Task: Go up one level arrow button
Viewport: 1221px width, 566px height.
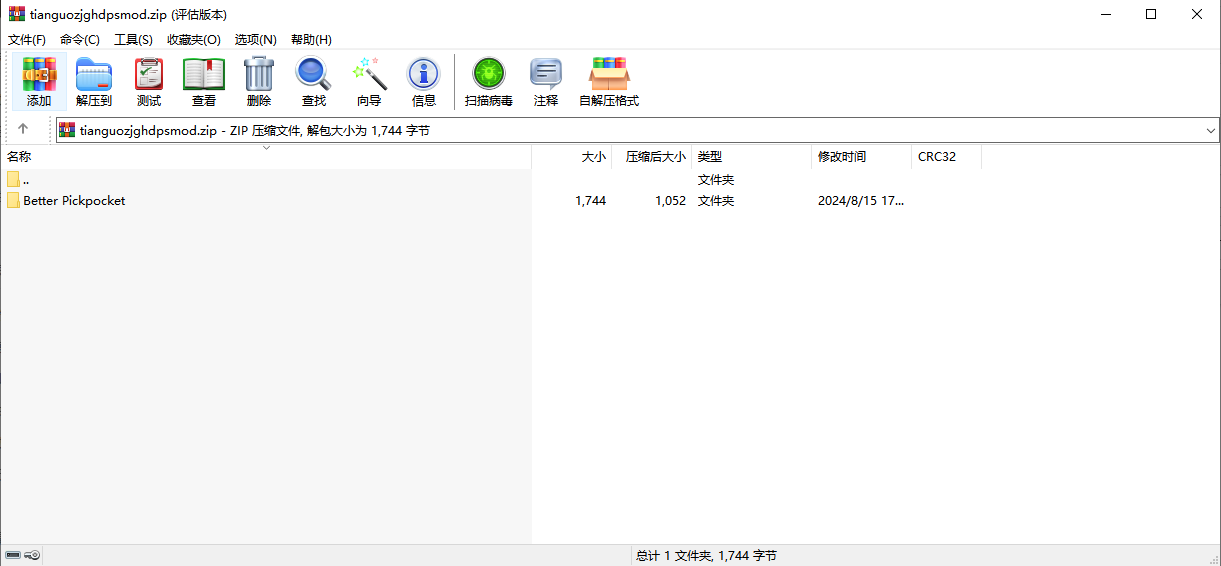Action: (23, 130)
